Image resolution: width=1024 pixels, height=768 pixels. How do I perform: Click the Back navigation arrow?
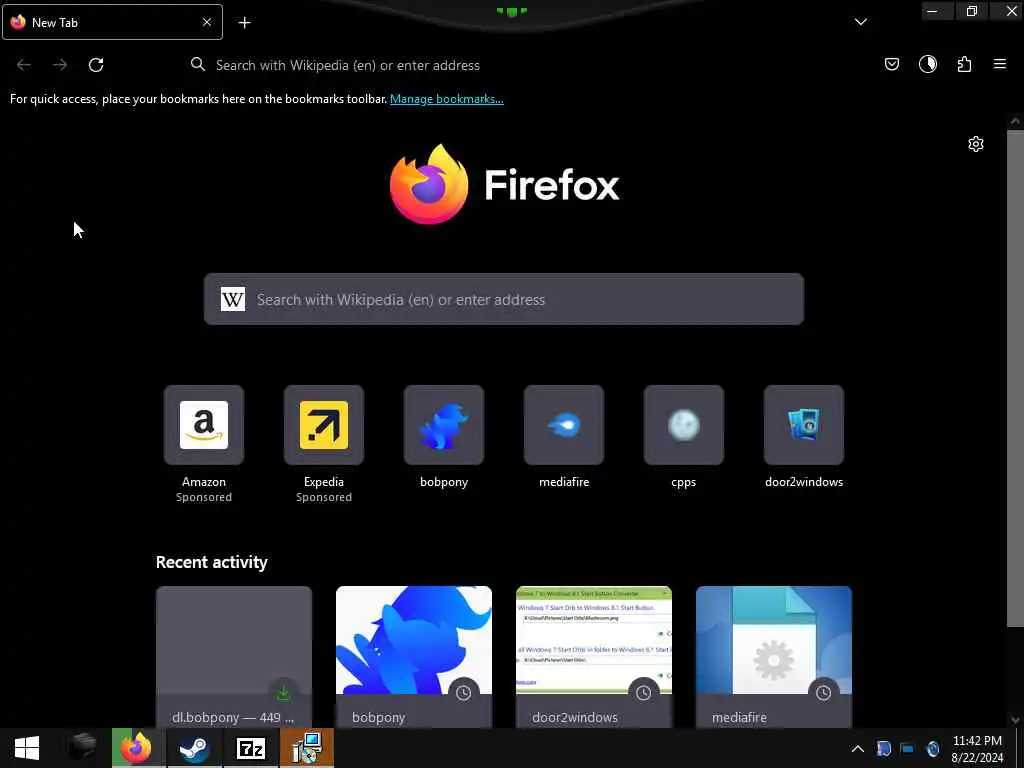(x=24, y=65)
